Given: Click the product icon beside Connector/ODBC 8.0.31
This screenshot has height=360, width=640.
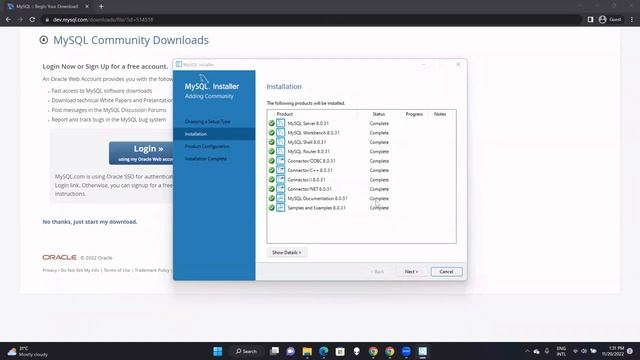Looking at the screenshot, I should pyautogui.click(x=280, y=161).
